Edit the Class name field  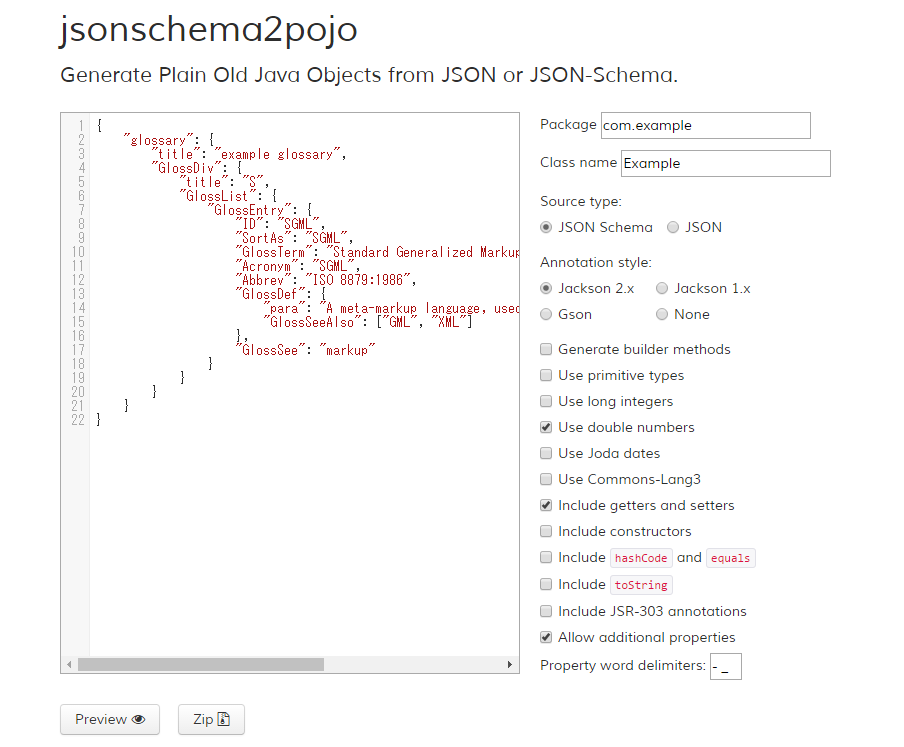[725, 163]
